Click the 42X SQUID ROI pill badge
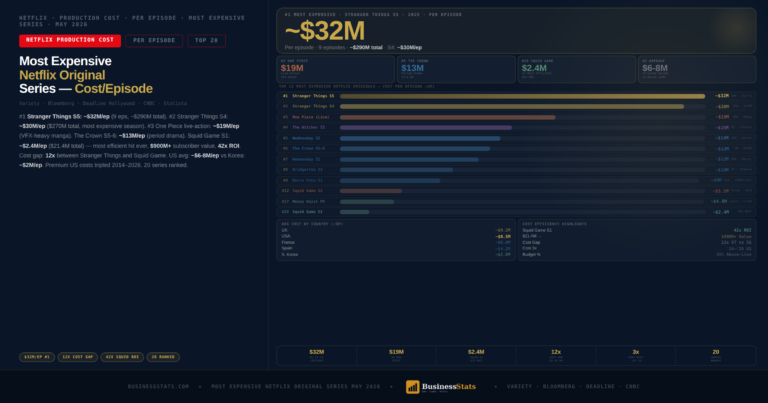768x403 pixels. click(122, 357)
